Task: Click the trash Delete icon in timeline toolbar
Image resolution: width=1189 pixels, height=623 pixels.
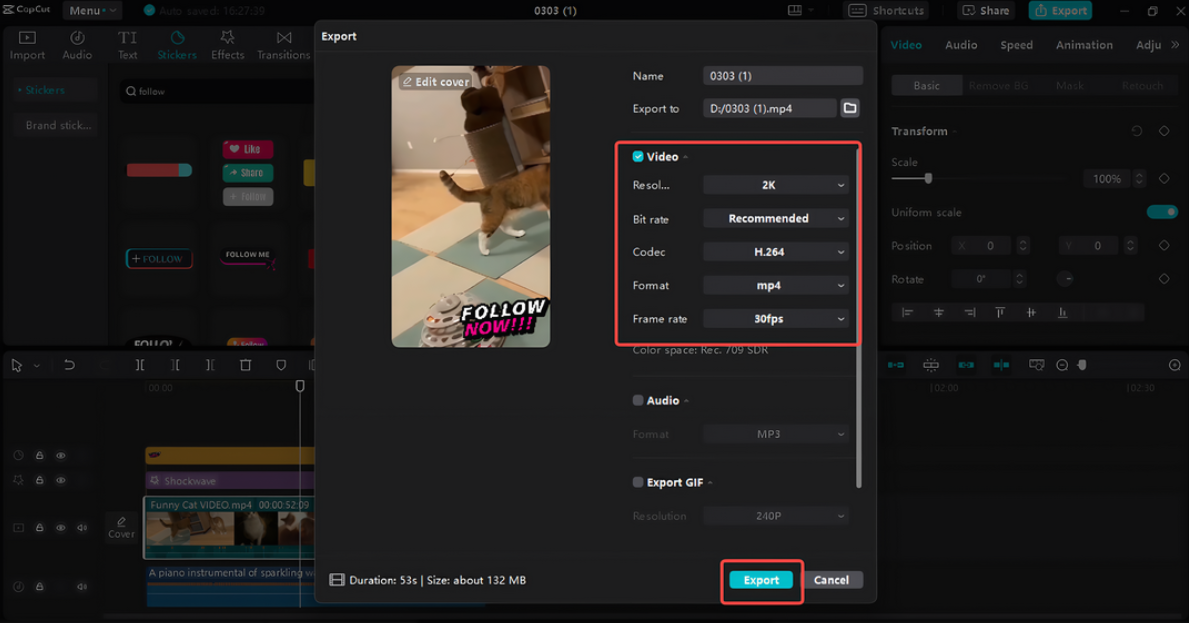Action: [245, 365]
